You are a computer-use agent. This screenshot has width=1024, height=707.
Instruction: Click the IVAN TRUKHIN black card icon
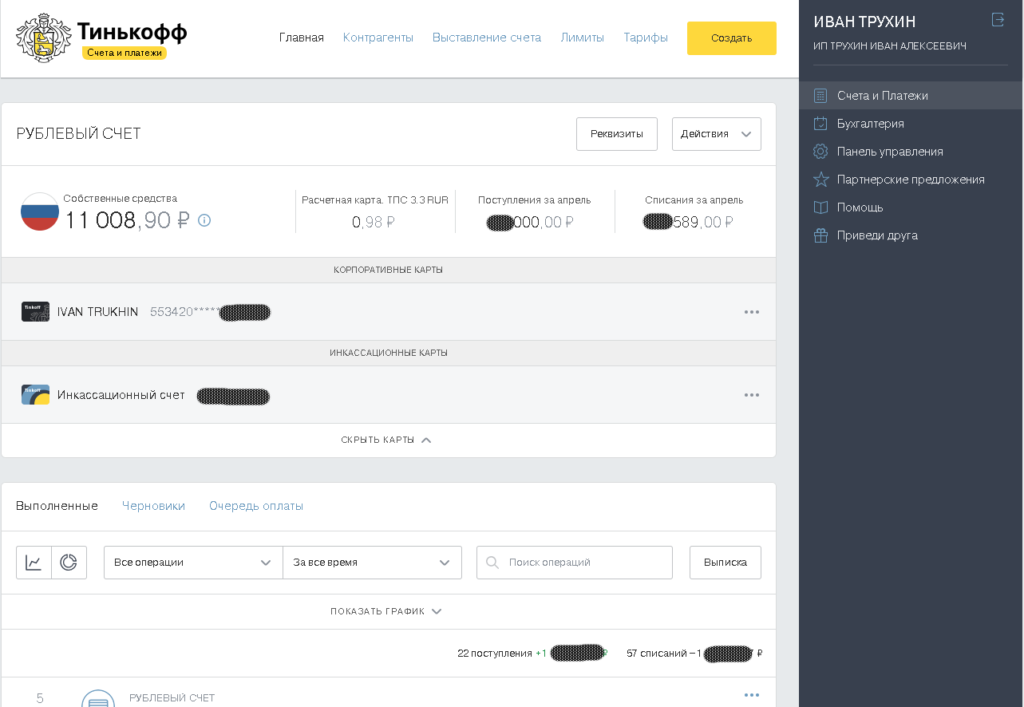pos(35,311)
